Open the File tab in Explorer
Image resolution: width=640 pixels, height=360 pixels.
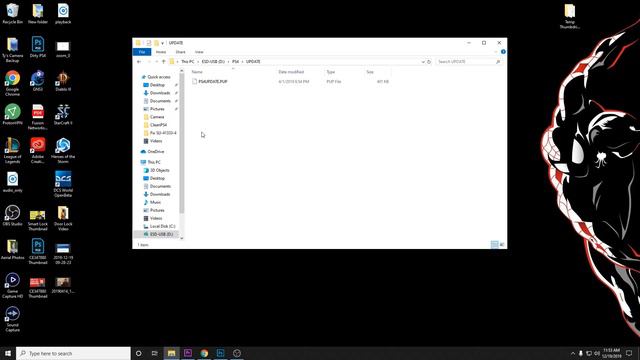[142, 52]
